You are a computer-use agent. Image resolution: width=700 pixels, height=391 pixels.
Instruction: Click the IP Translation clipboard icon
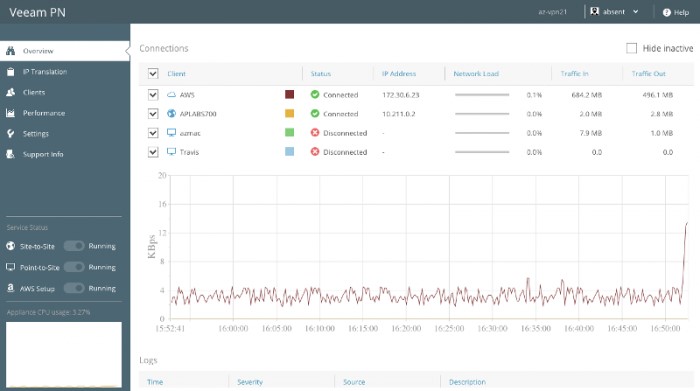(x=11, y=71)
